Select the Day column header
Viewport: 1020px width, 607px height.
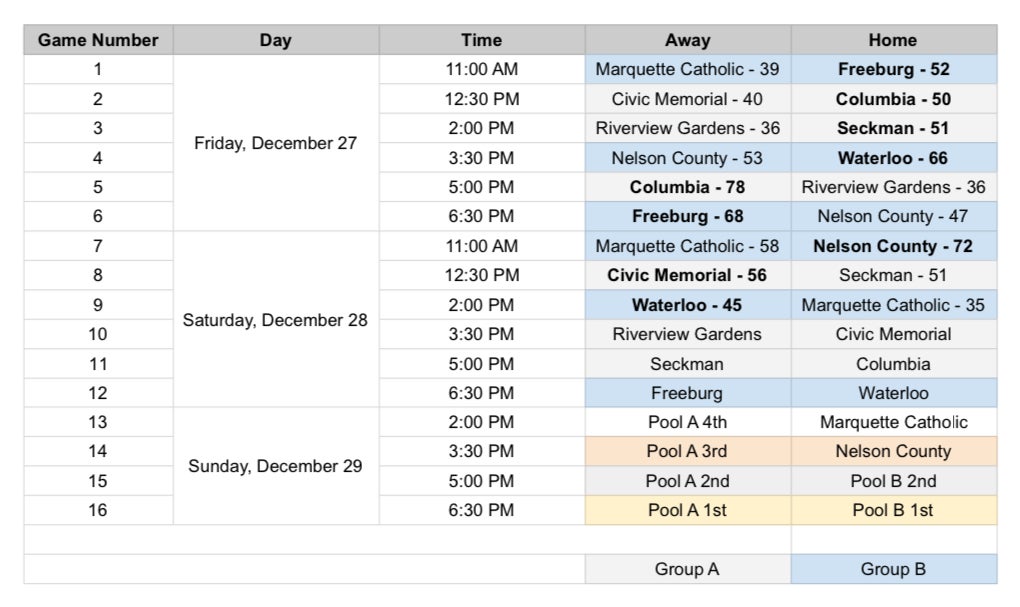click(x=276, y=40)
